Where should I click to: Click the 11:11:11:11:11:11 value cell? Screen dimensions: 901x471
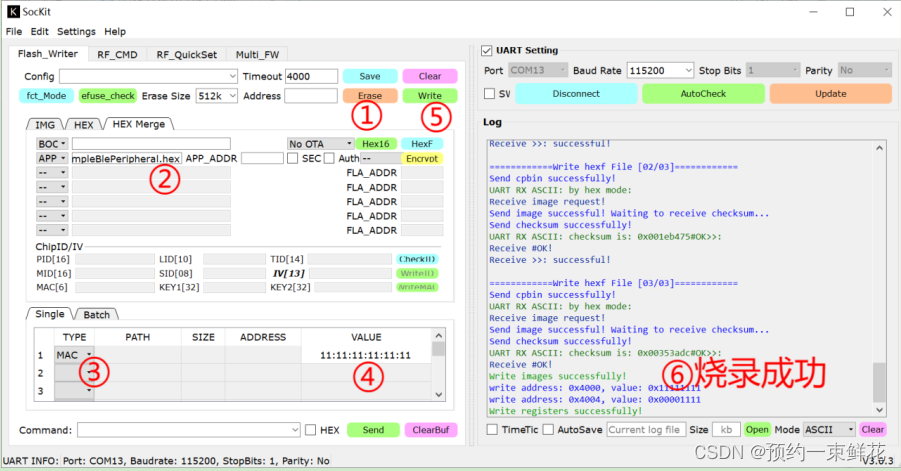(365, 355)
